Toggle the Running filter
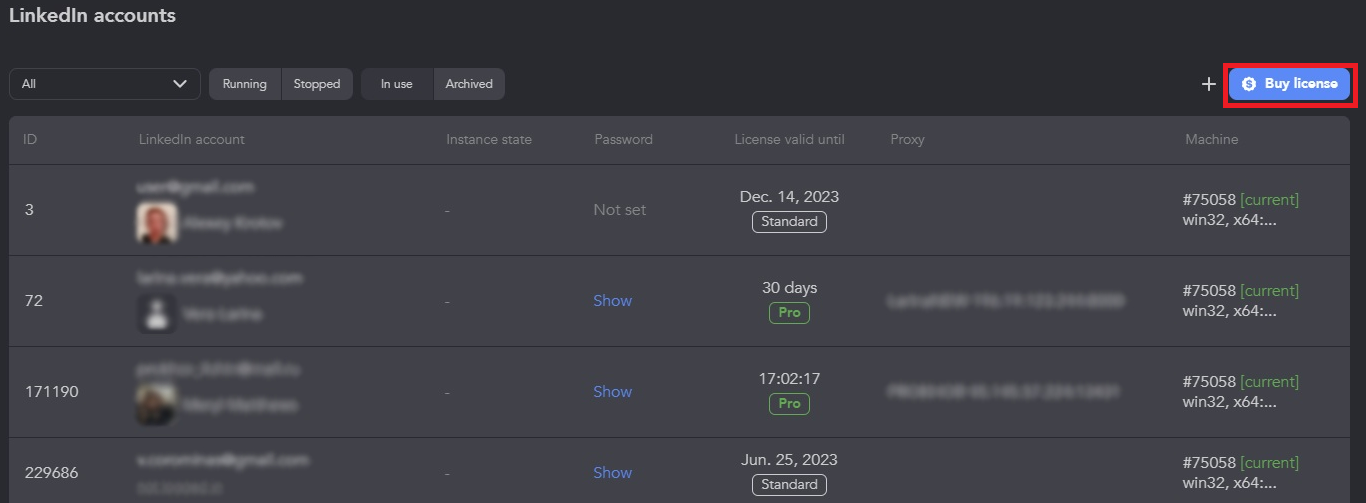Image resolution: width=1366 pixels, height=503 pixels. pyautogui.click(x=245, y=84)
